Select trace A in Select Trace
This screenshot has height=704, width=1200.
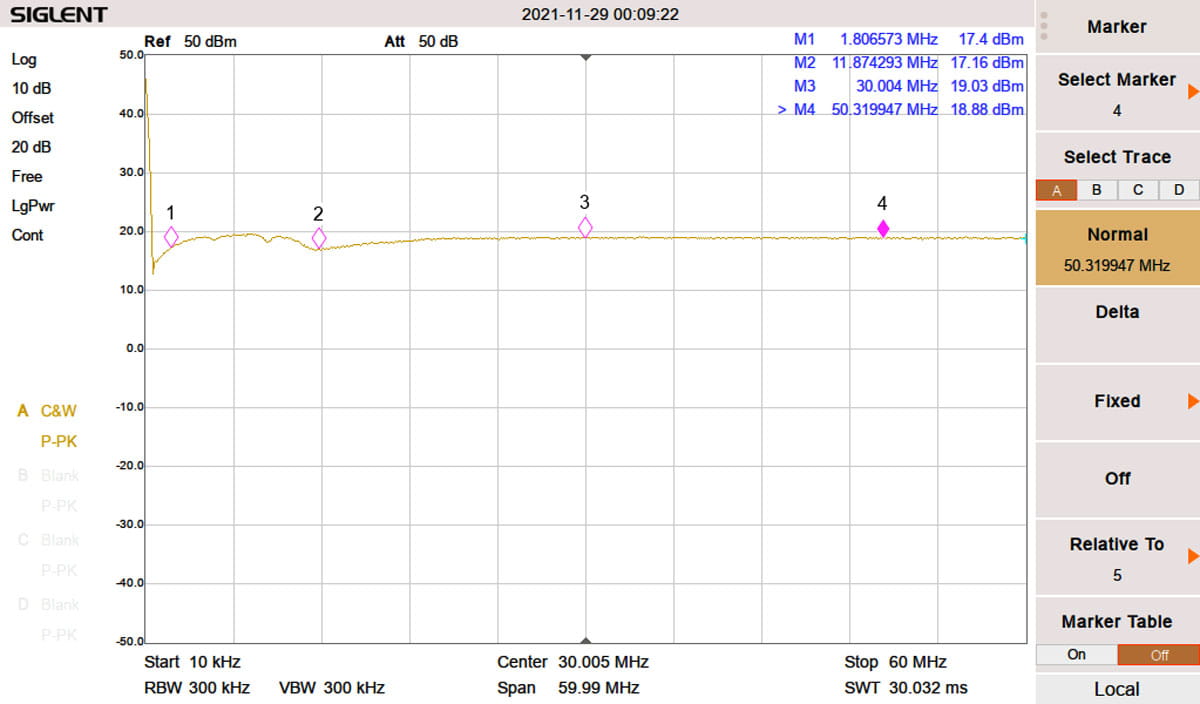1056,190
